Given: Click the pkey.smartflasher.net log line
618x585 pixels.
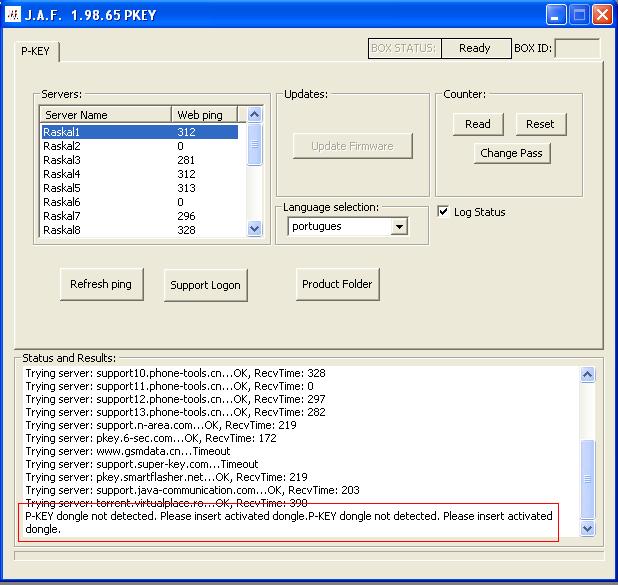Looking at the screenshot, I should tap(166, 477).
